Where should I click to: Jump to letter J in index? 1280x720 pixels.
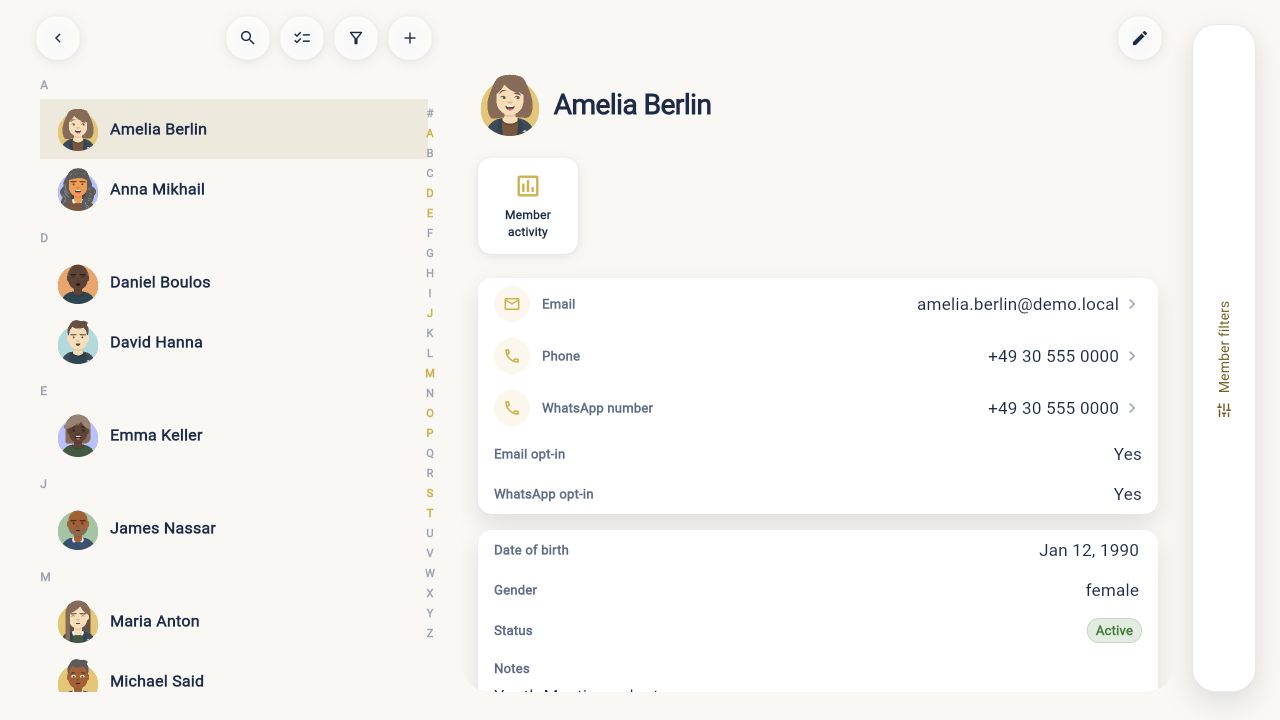point(430,313)
